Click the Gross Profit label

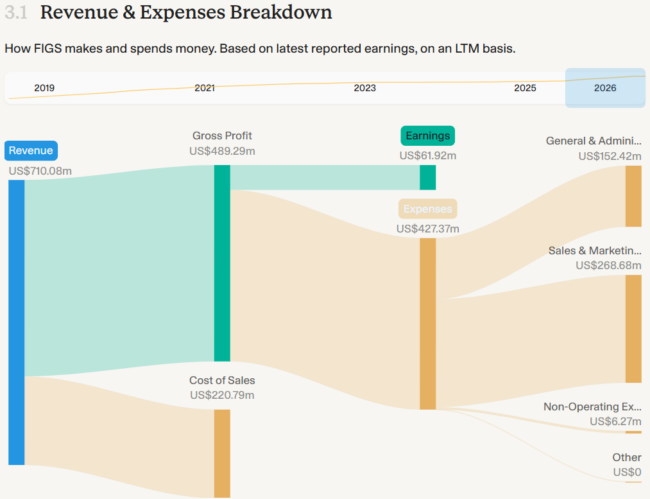[x=222, y=136]
